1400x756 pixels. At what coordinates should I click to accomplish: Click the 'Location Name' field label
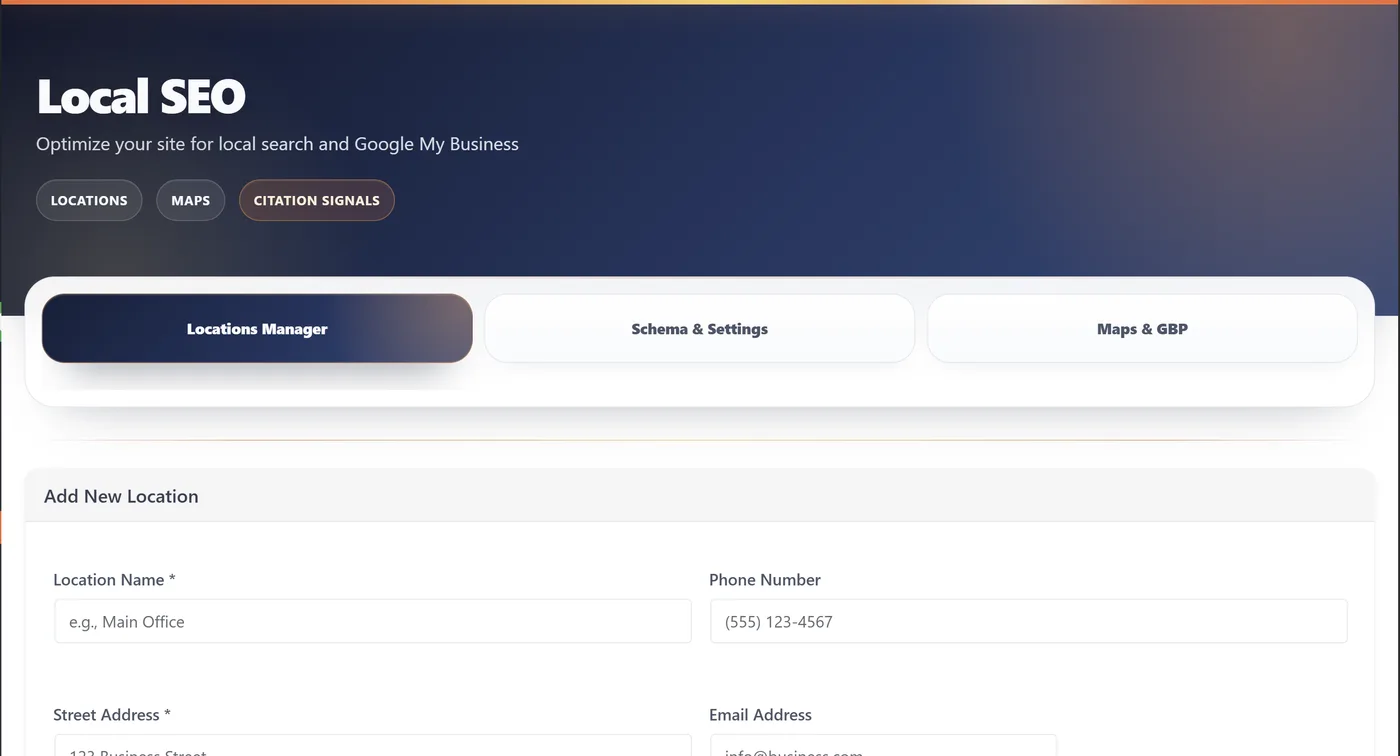108,580
